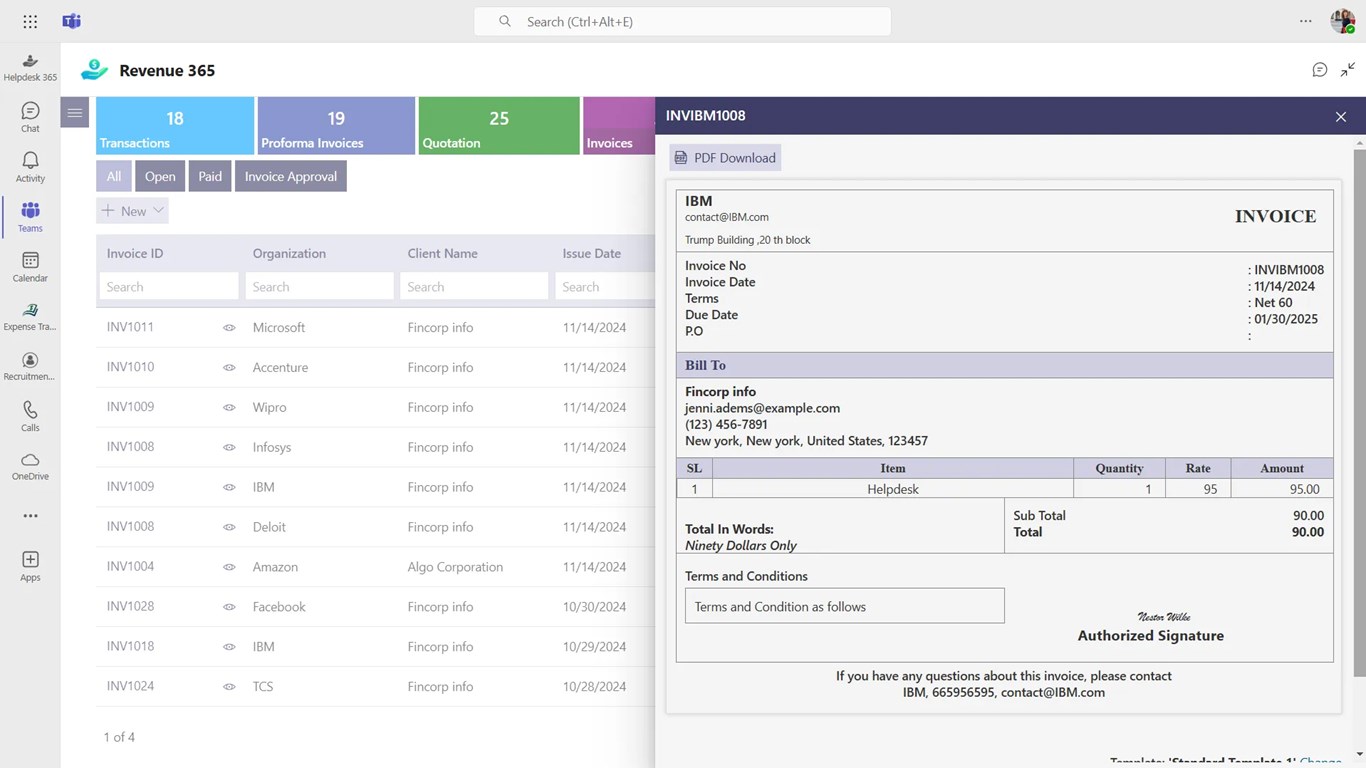View Accenture invoice via eye icon
This screenshot has height=768, width=1366.
coord(229,367)
